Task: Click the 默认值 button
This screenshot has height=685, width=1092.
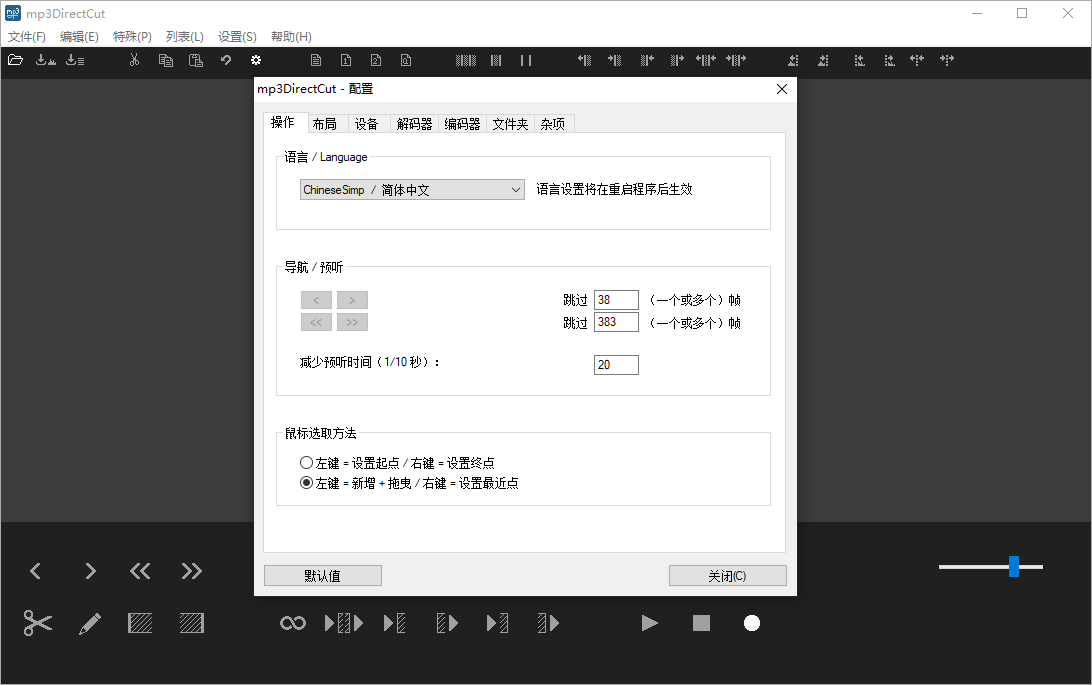Action: click(x=322, y=575)
